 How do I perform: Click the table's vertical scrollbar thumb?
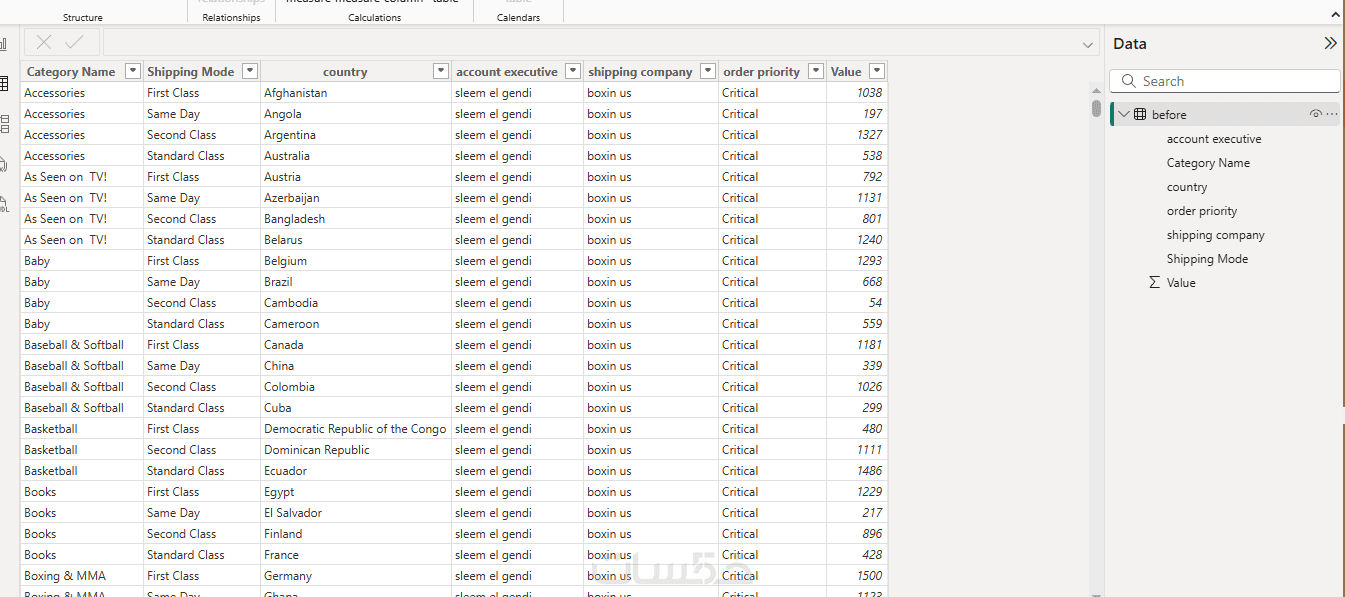point(1096,108)
